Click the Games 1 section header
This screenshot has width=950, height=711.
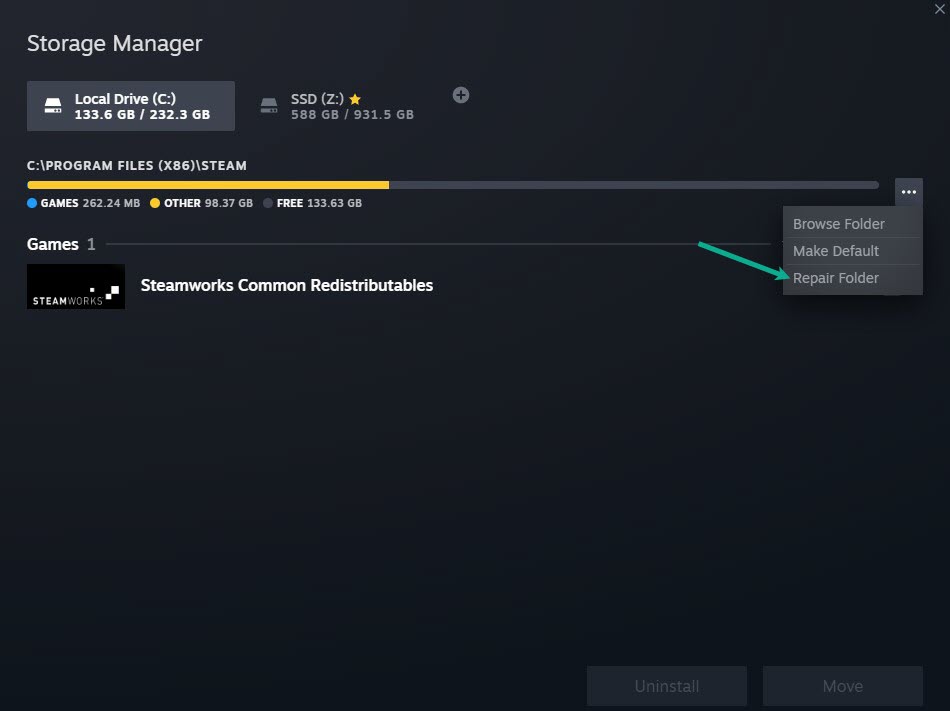[x=61, y=244]
